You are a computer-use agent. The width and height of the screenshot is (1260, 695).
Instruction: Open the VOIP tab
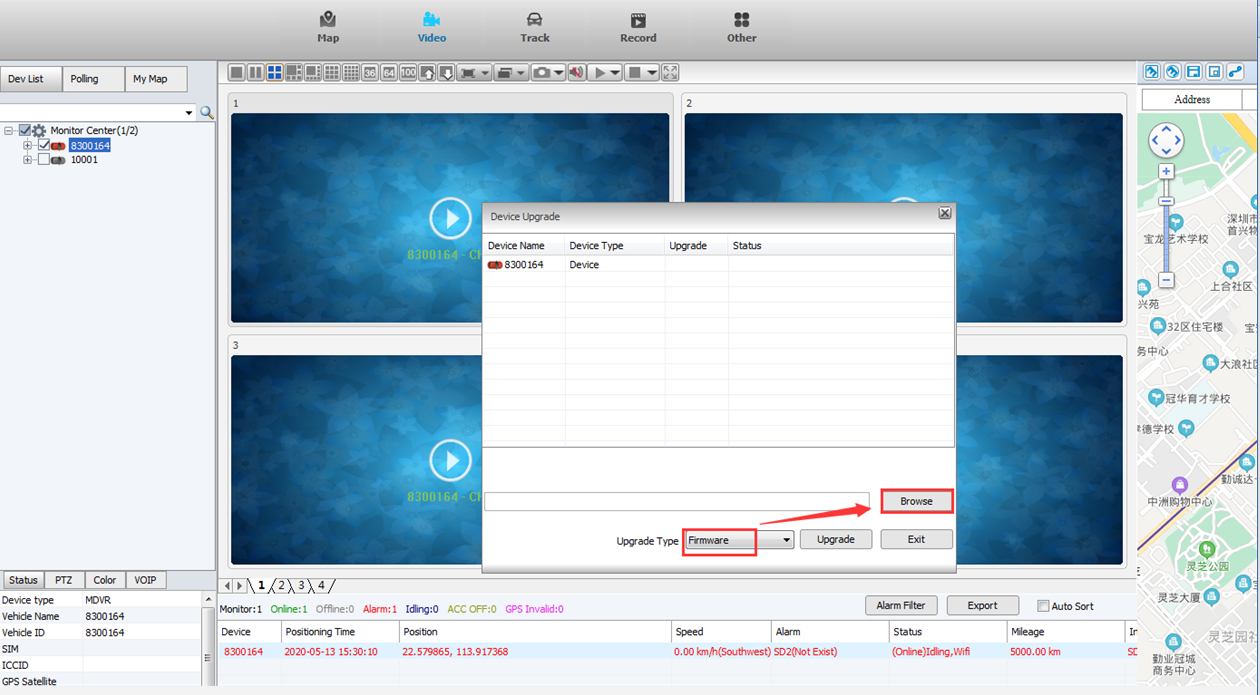click(146, 580)
